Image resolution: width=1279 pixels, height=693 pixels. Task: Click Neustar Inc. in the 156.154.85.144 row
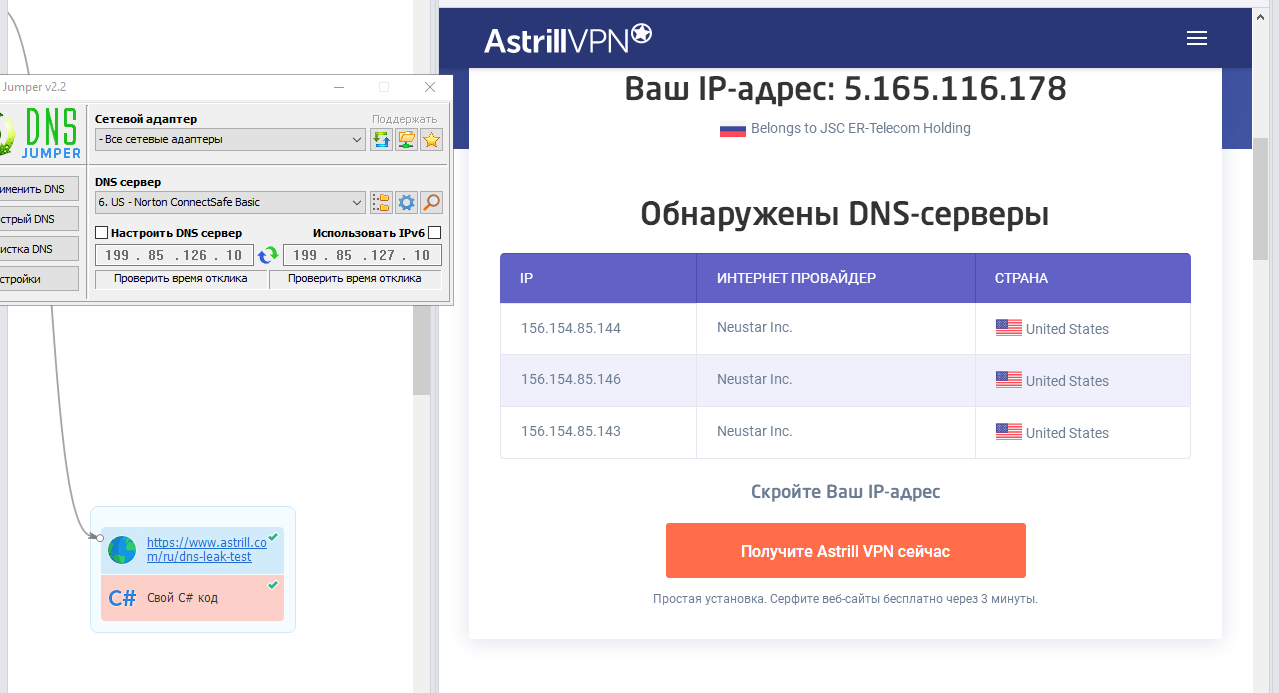pyautogui.click(x=755, y=327)
